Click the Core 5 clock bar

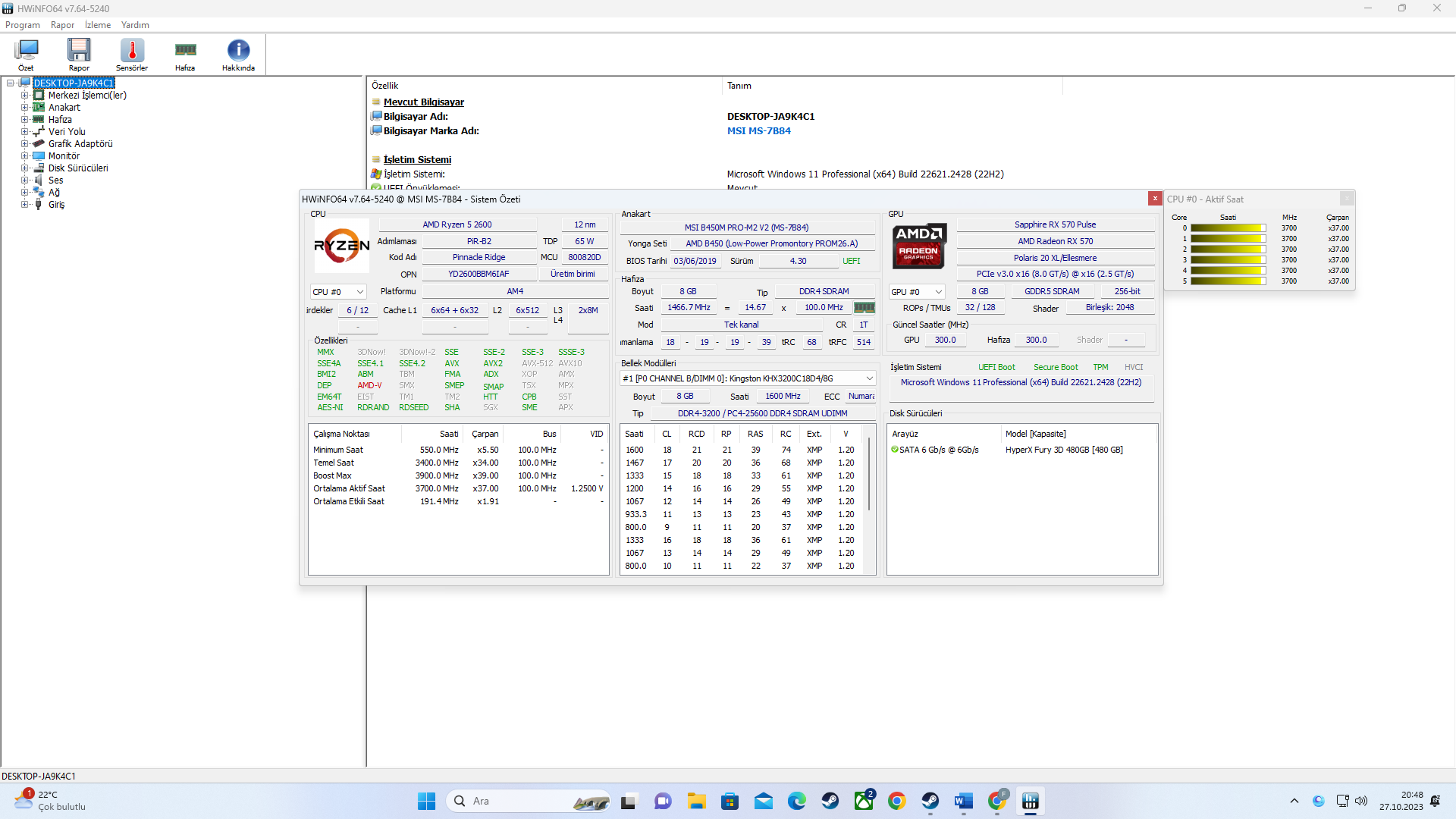[1228, 281]
